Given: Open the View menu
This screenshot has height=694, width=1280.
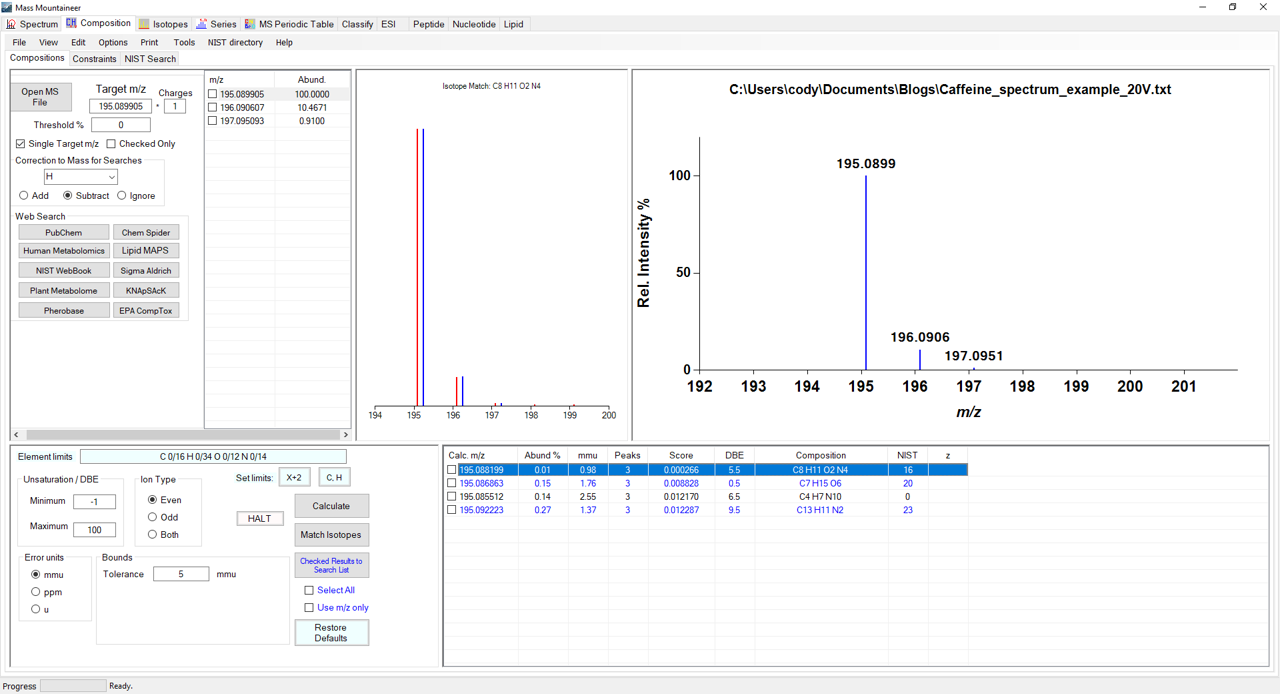Looking at the screenshot, I should pyautogui.click(x=48, y=42).
